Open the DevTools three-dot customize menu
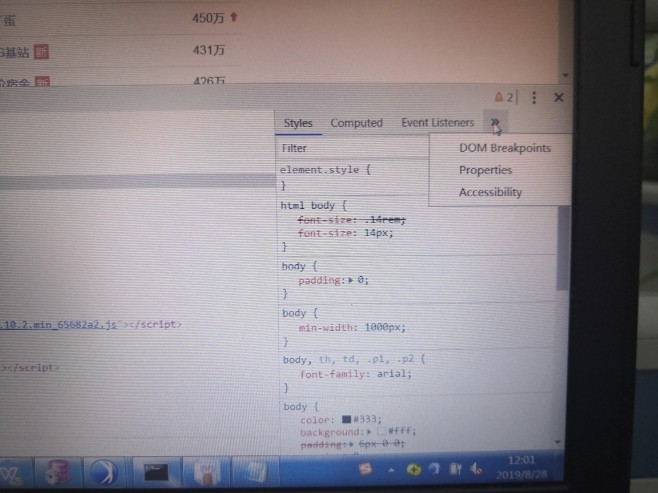 tap(534, 97)
